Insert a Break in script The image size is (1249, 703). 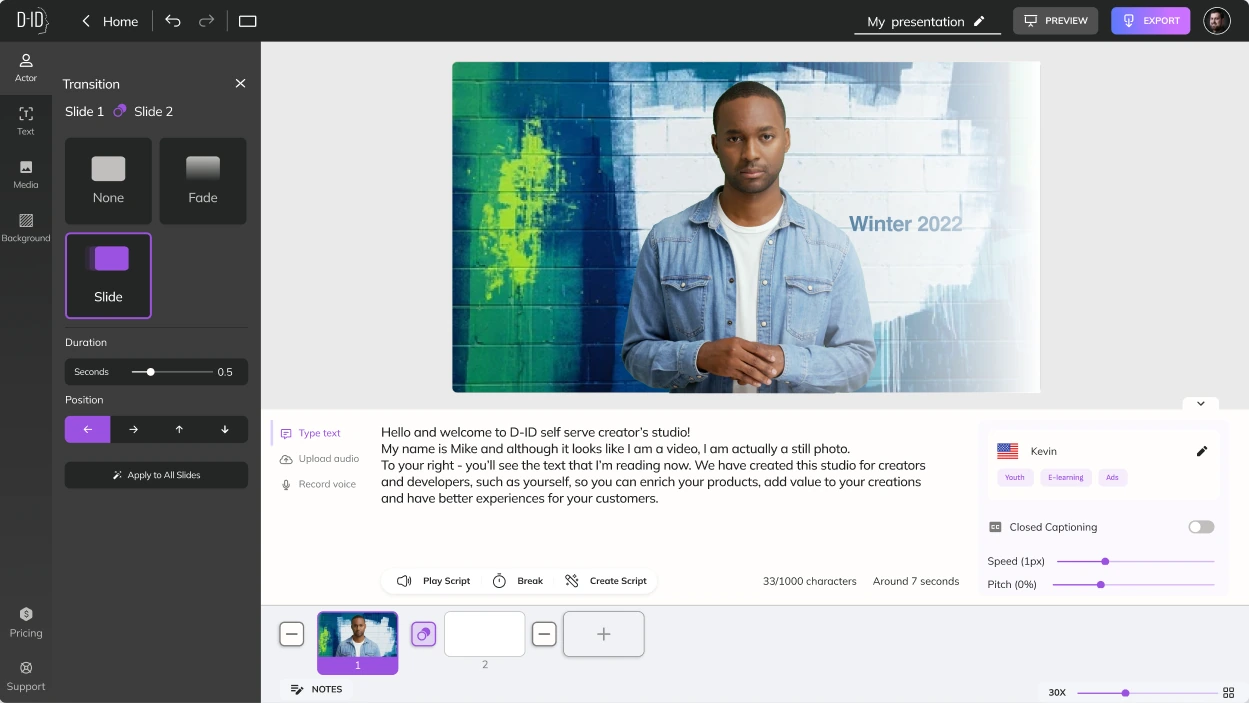coord(518,581)
